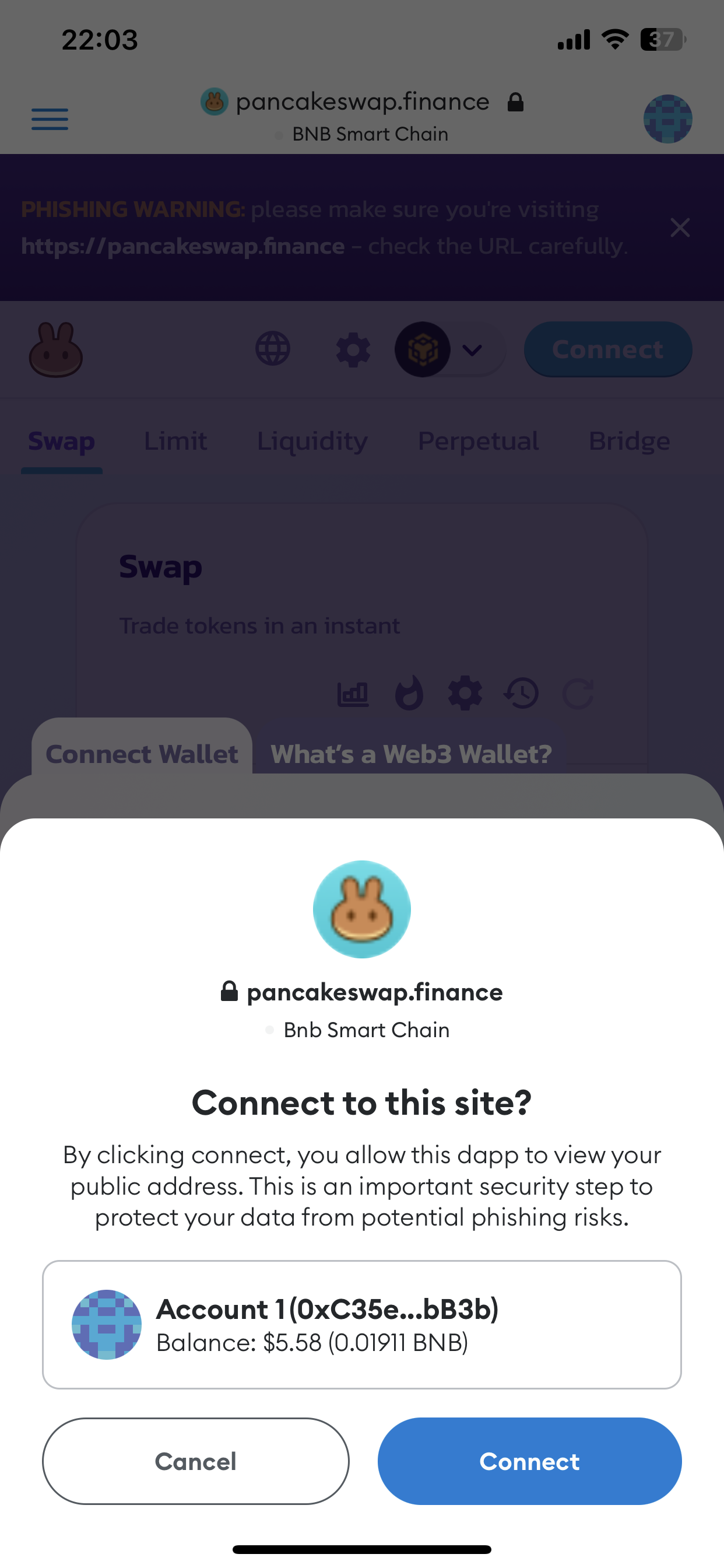The image size is (724, 1568).
Task: Open swap settings gear icon
Action: click(x=465, y=692)
